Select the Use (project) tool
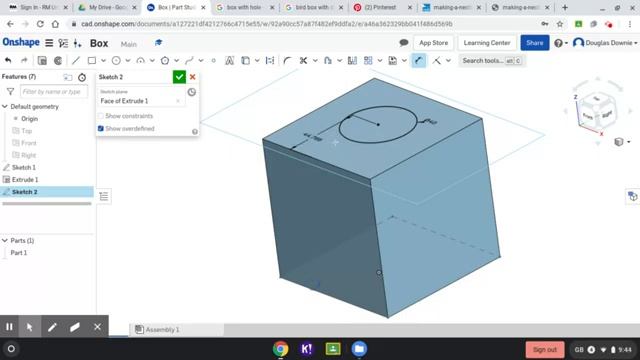Image resolution: width=640 pixels, height=360 pixels. click(245, 60)
